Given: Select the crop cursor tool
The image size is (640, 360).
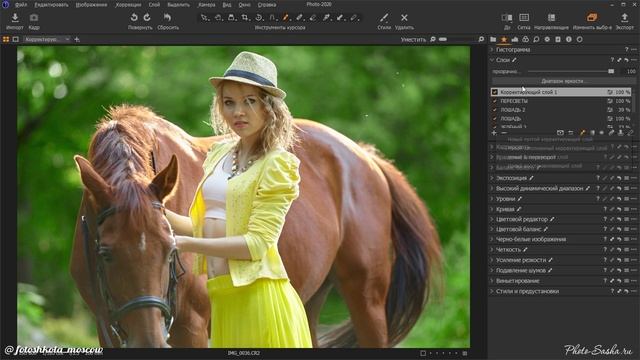Looking at the screenshot, I should [x=245, y=18].
